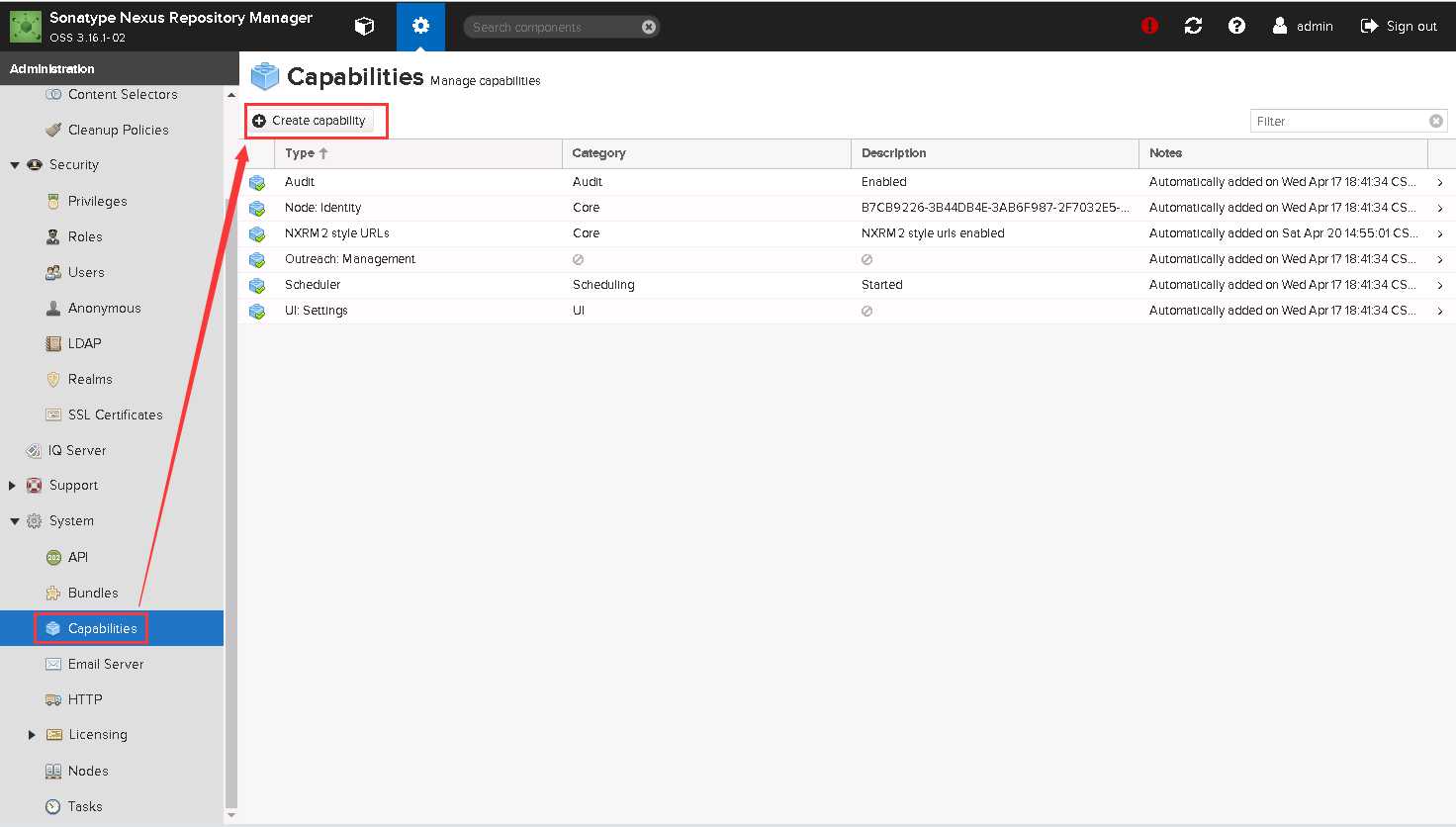This screenshot has height=827, width=1456.
Task: Click the Audit row cube icon
Action: coord(257,182)
